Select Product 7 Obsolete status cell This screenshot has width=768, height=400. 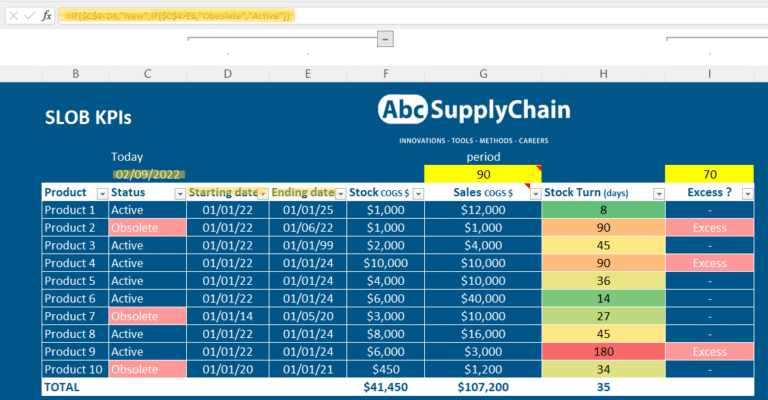pyautogui.click(x=147, y=316)
